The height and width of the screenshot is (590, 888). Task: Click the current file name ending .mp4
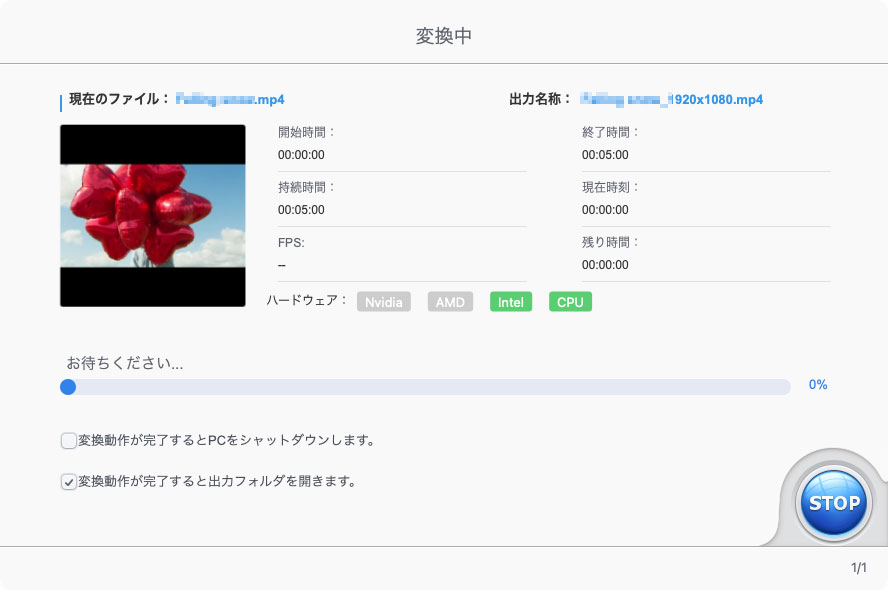coord(230,100)
